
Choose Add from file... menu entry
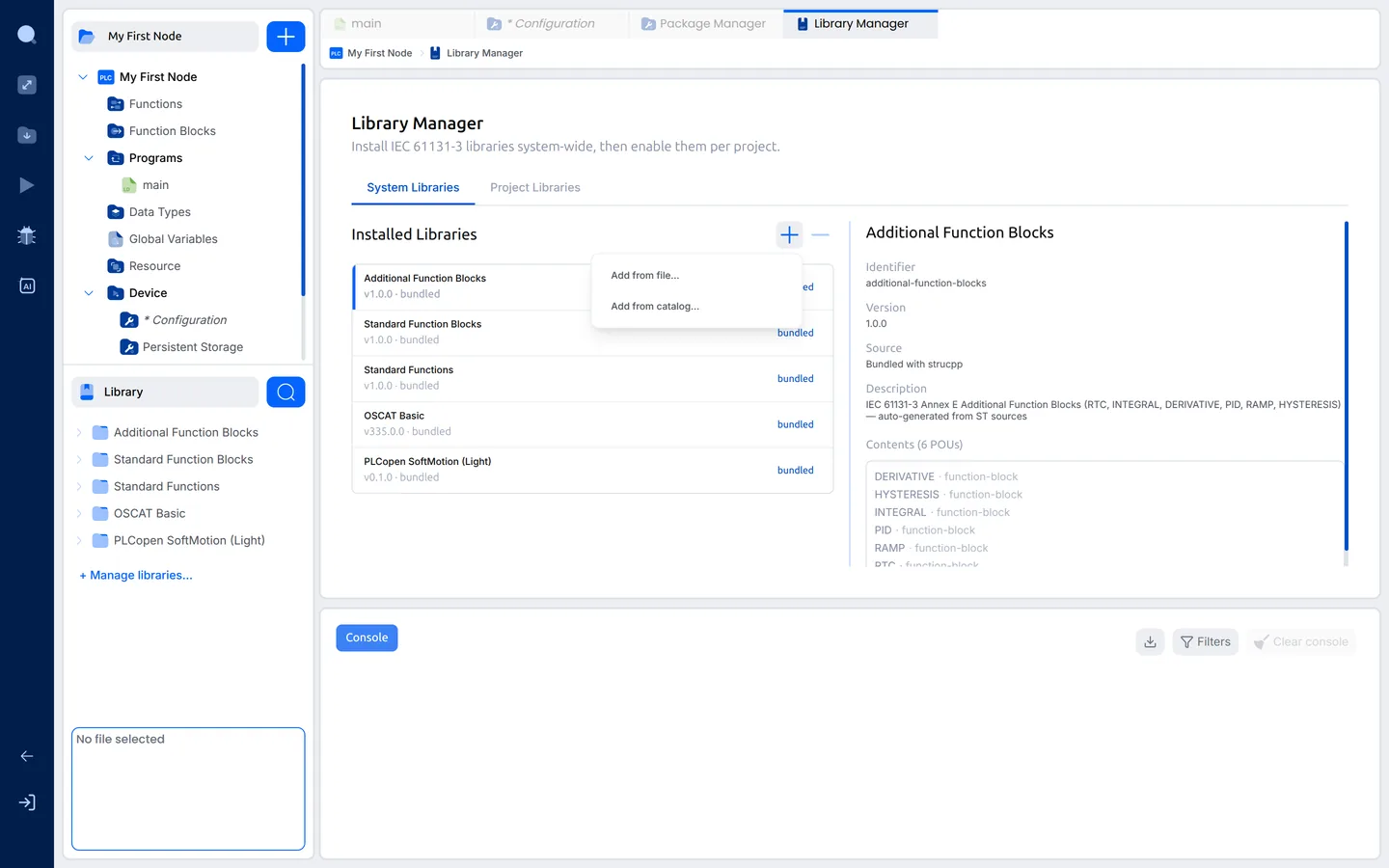(644, 276)
